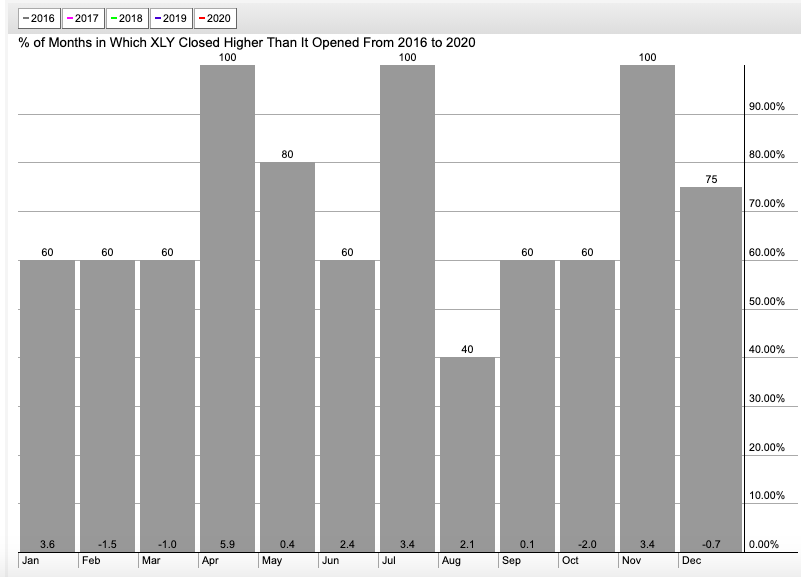Viewport: 801px width, 577px height.
Task: Select the April bar reaching 100
Action: click(227, 308)
